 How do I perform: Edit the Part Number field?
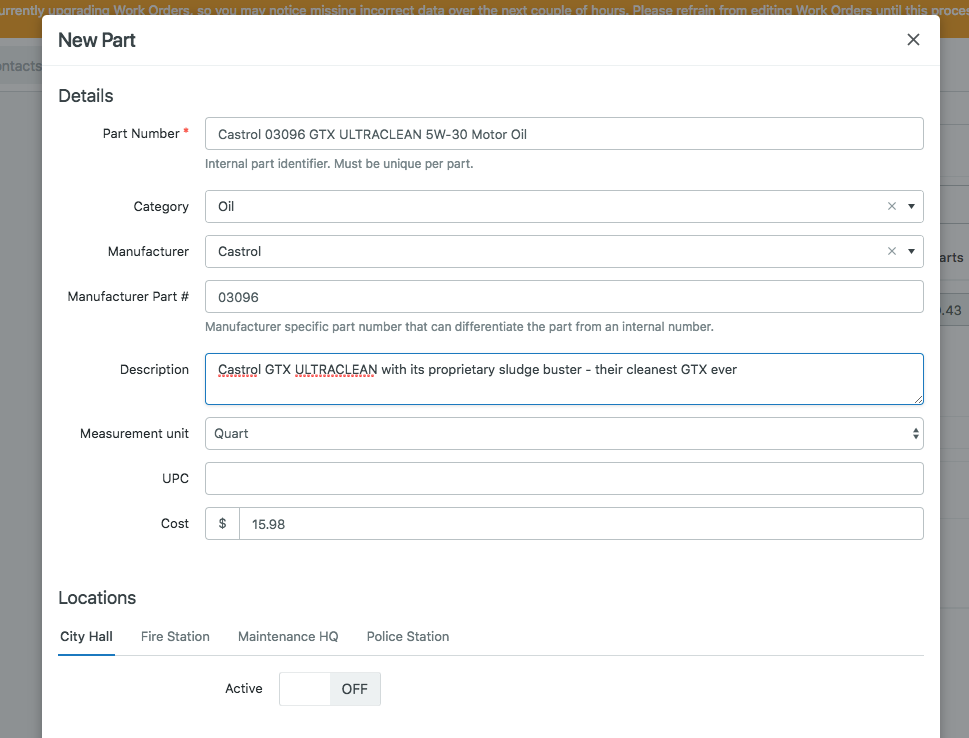(x=564, y=134)
